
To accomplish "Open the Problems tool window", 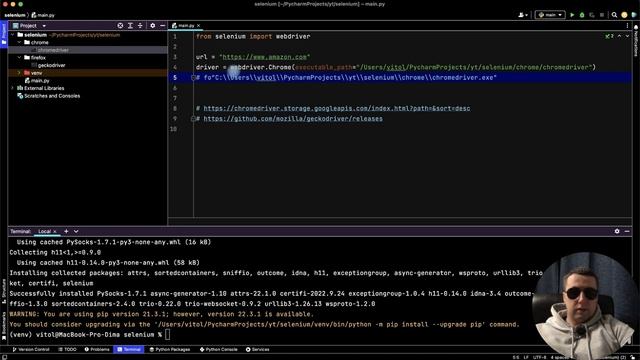I will (x=97, y=349).
